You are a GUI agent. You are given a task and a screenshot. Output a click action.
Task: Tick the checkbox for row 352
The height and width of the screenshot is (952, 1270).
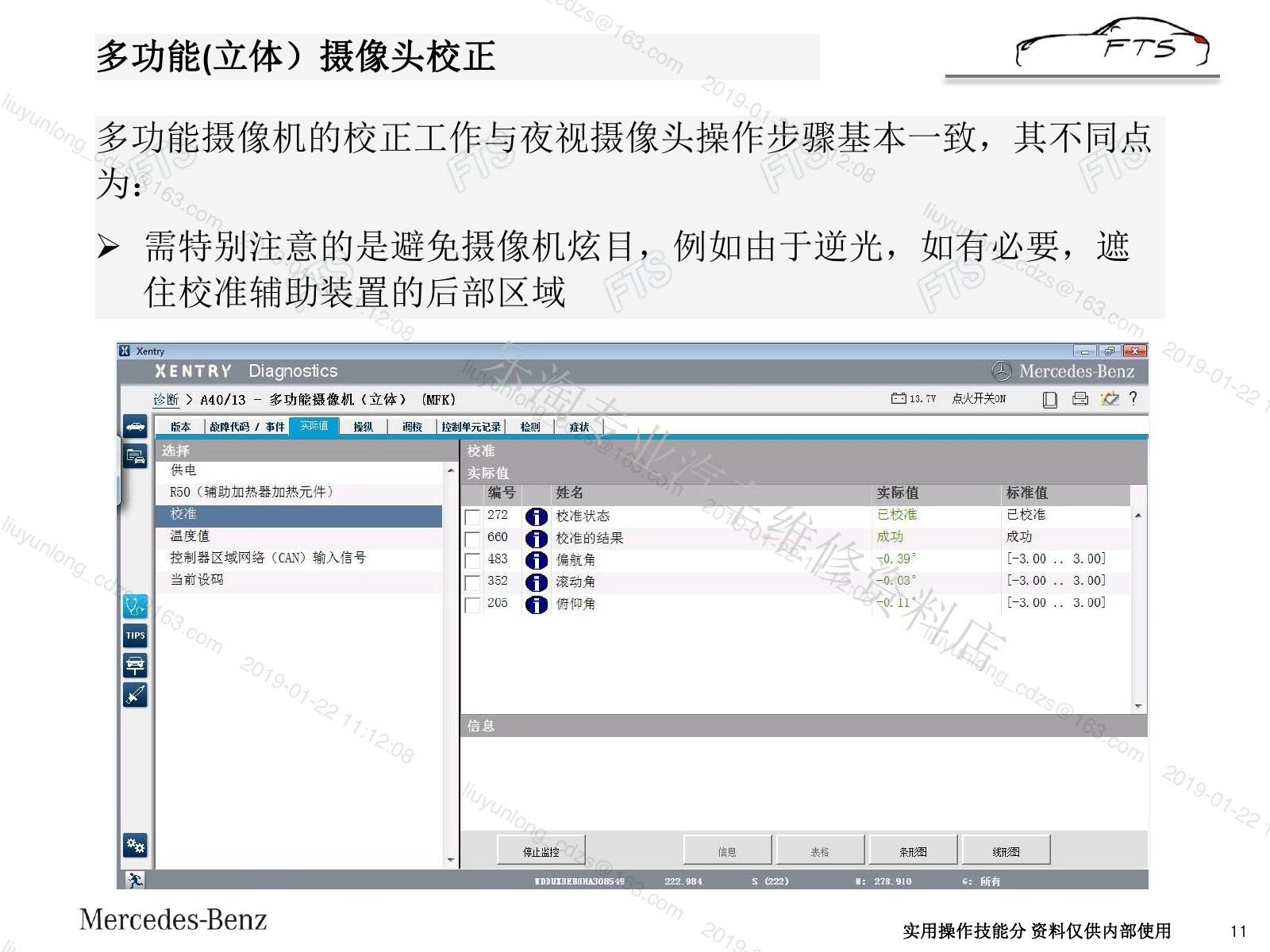pos(472,583)
